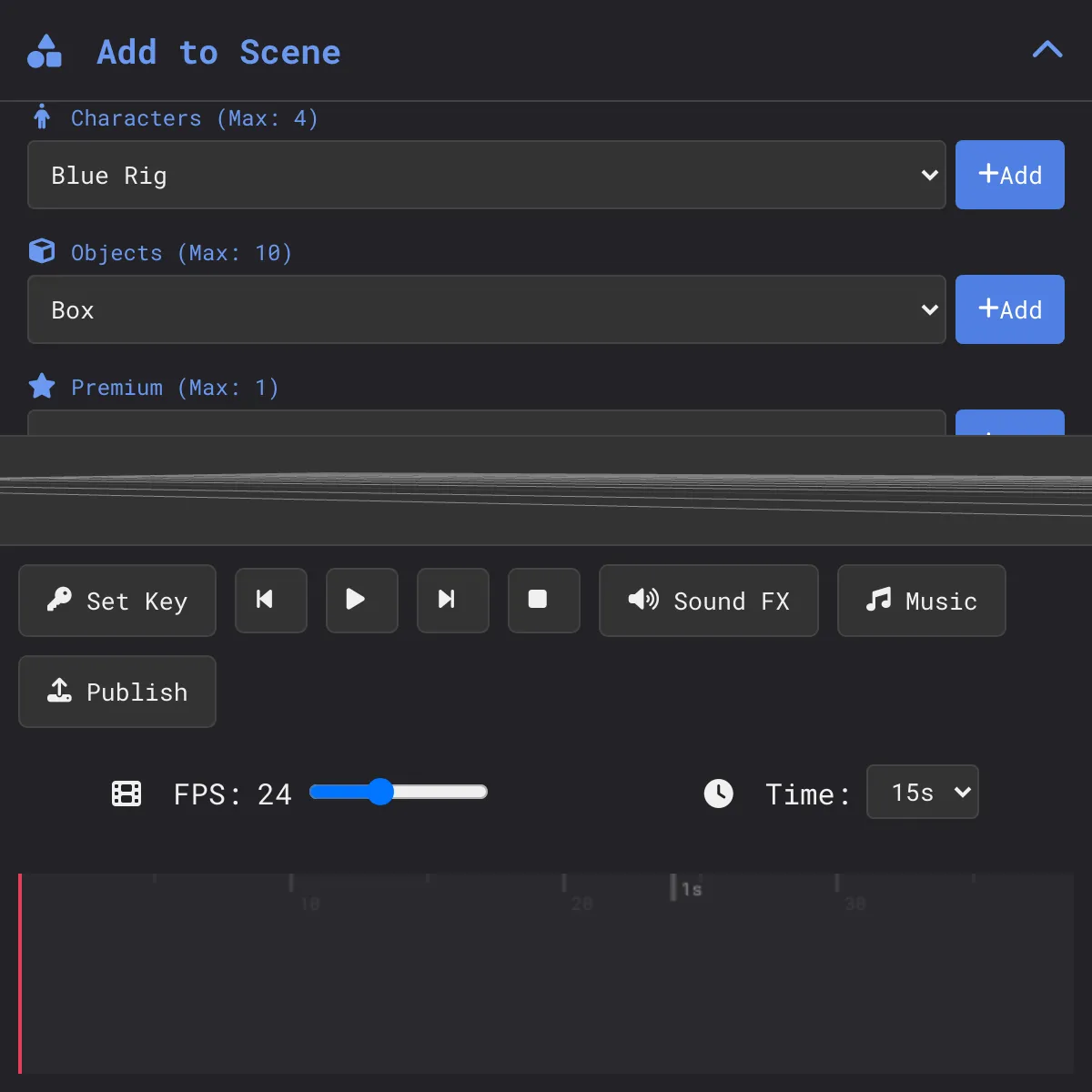
Task: Click the person icon beside Characters
Action: click(42, 116)
